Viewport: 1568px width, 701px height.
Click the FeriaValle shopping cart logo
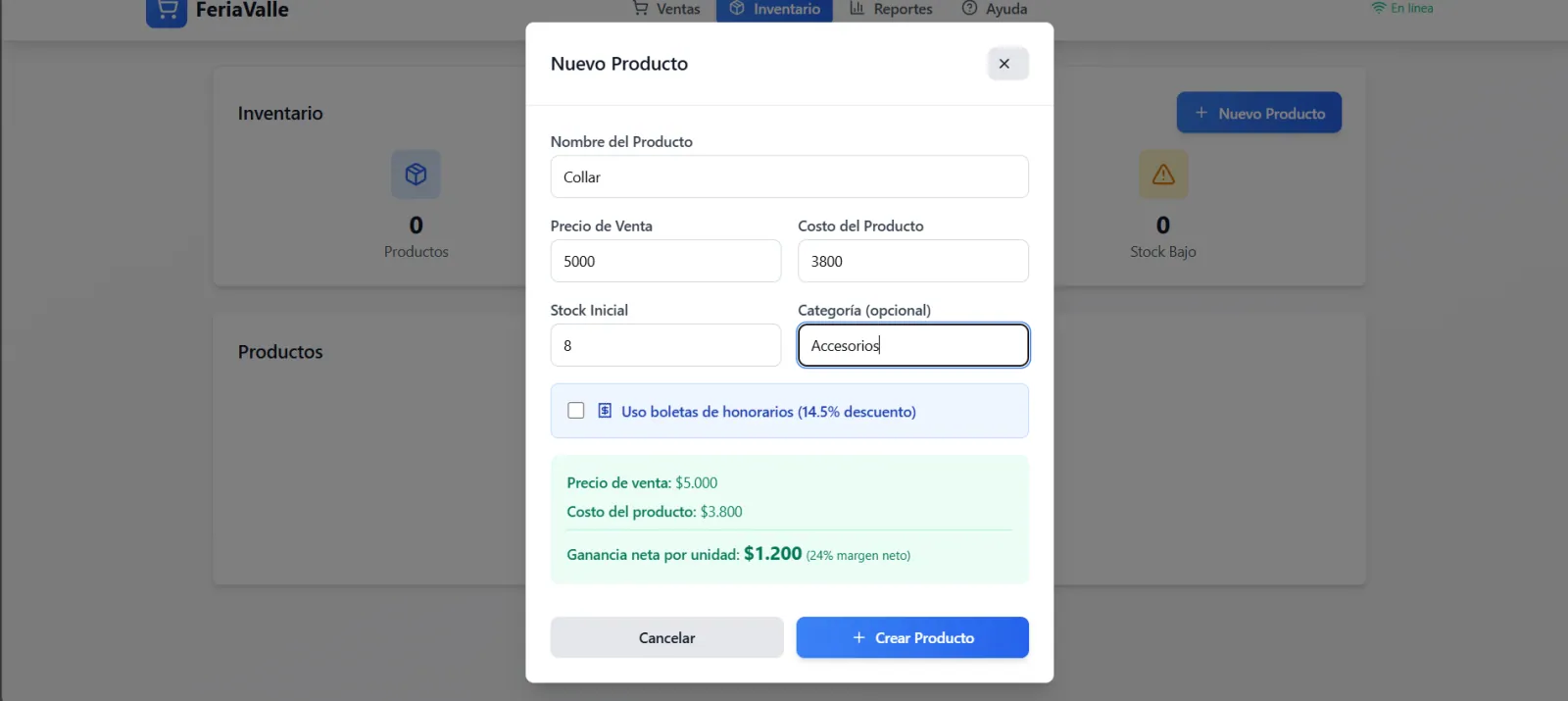click(166, 10)
